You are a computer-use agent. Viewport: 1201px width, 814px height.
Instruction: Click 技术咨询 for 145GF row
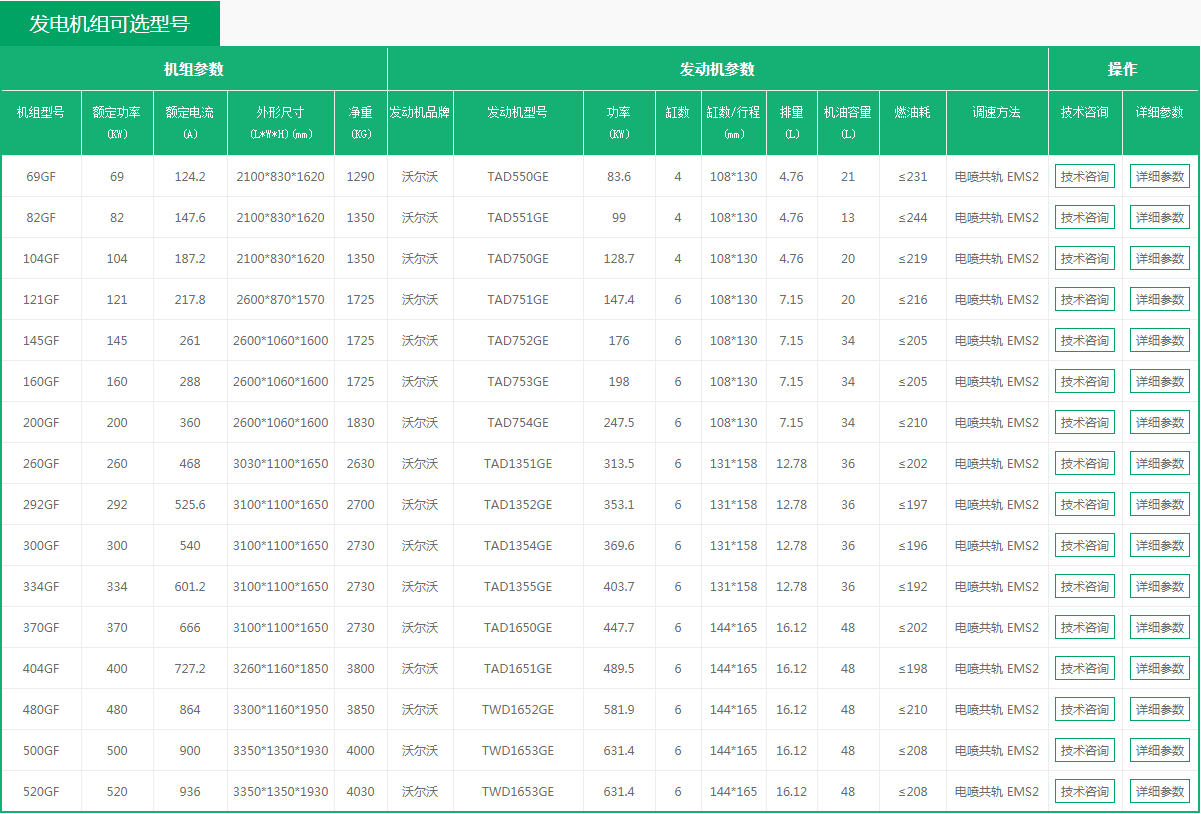point(1085,341)
